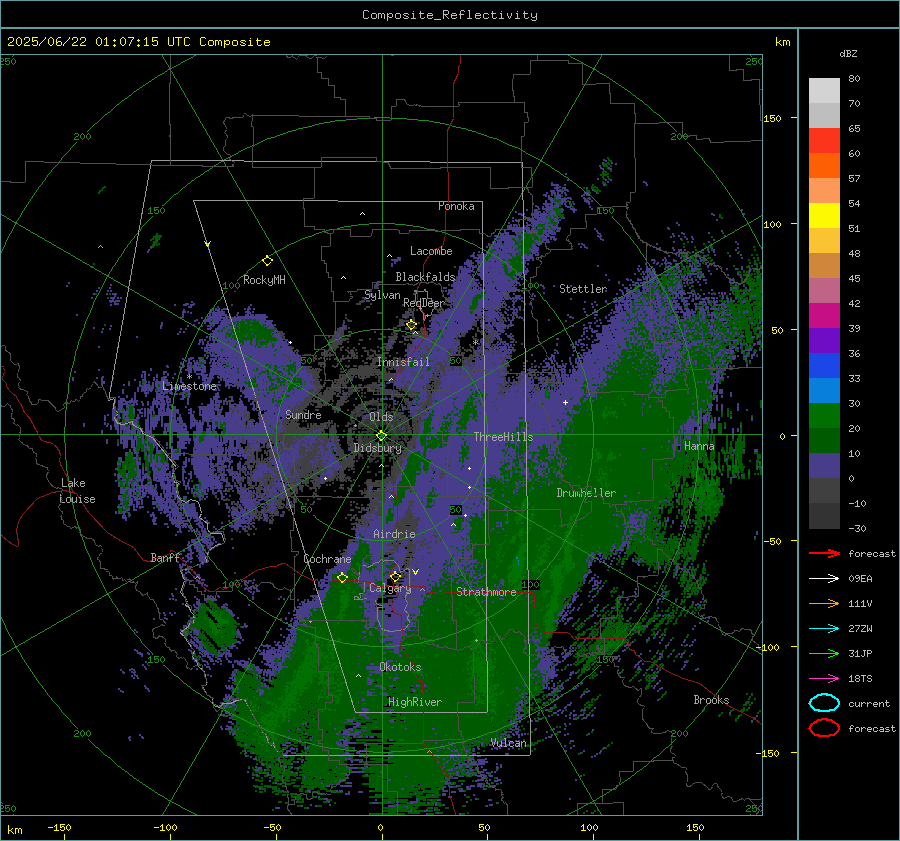Click the yellow diamond marker above Calgary

[395, 576]
